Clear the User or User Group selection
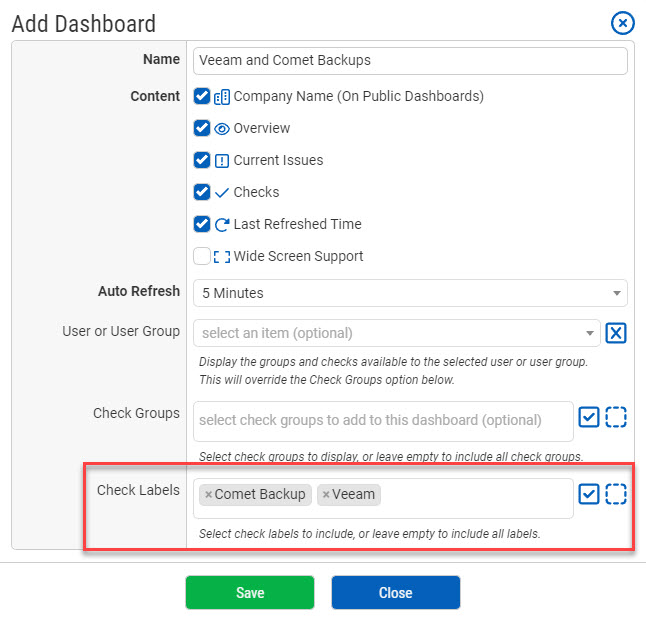 click(616, 333)
